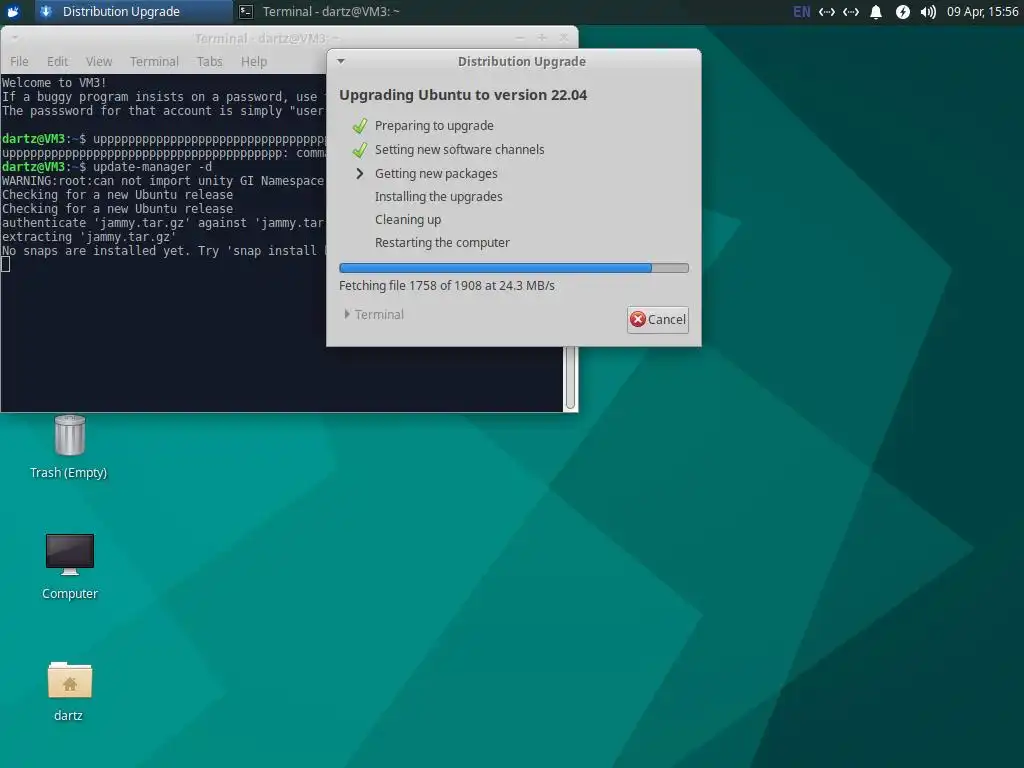Expand the Terminal details disclosure triangle
The image size is (1024, 768).
tap(347, 314)
